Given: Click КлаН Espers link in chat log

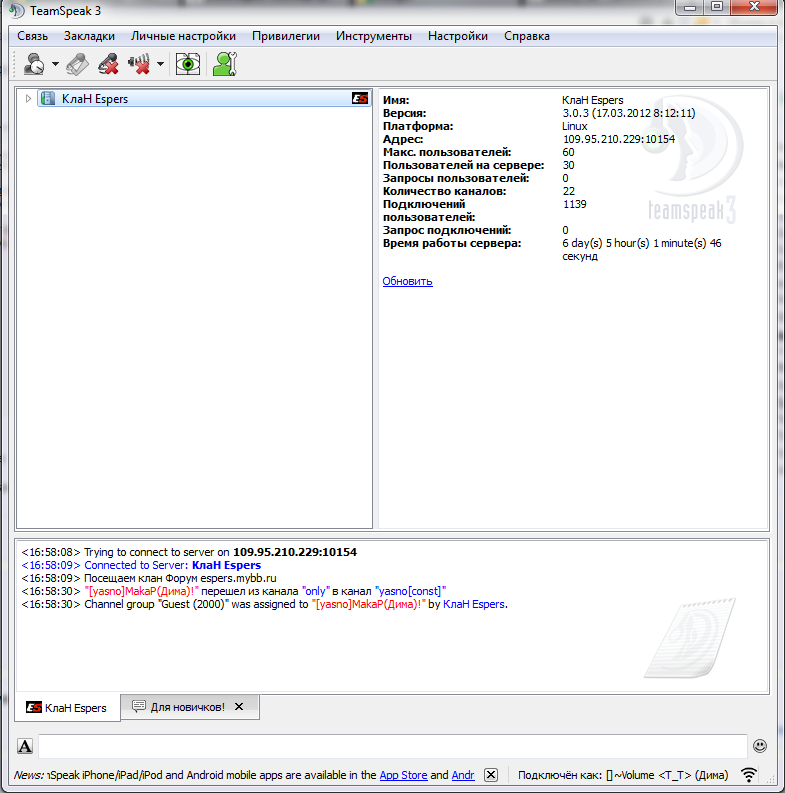Looking at the screenshot, I should (x=474, y=604).
